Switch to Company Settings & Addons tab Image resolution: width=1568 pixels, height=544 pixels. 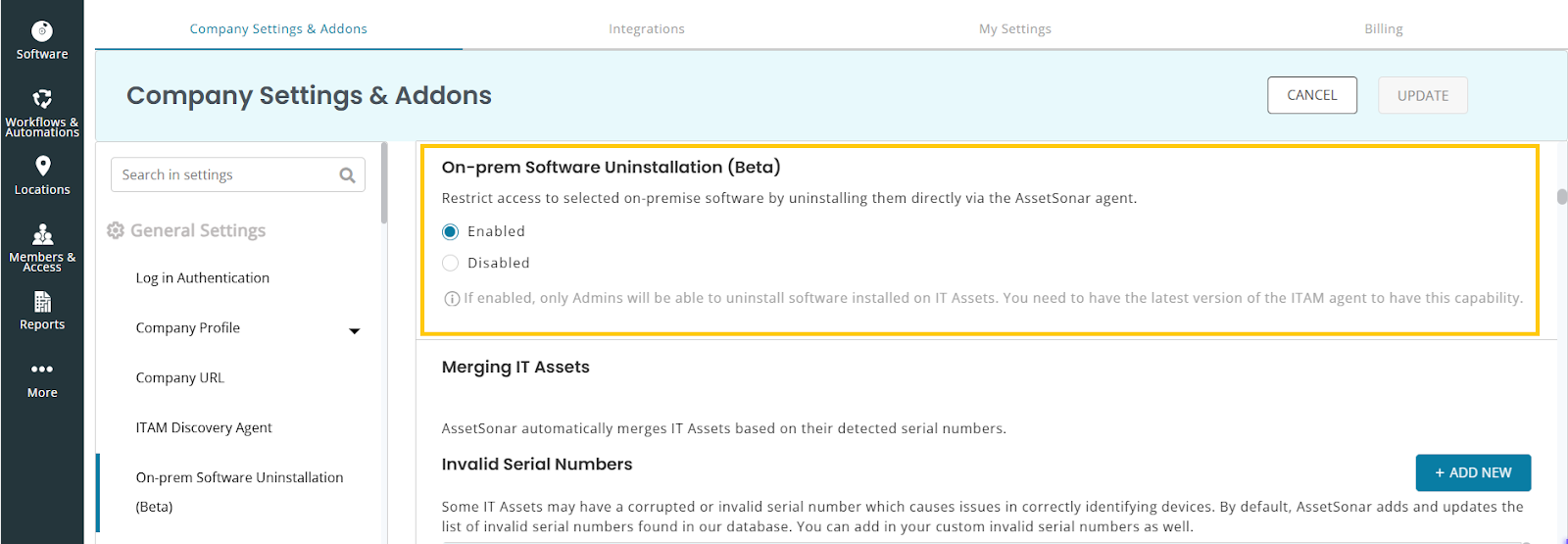pyautogui.click(x=278, y=28)
